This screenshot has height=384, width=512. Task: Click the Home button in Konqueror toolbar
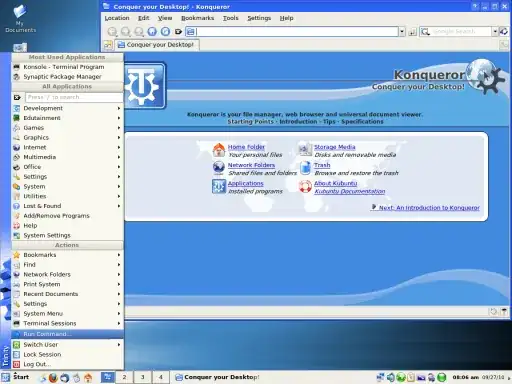[152, 32]
